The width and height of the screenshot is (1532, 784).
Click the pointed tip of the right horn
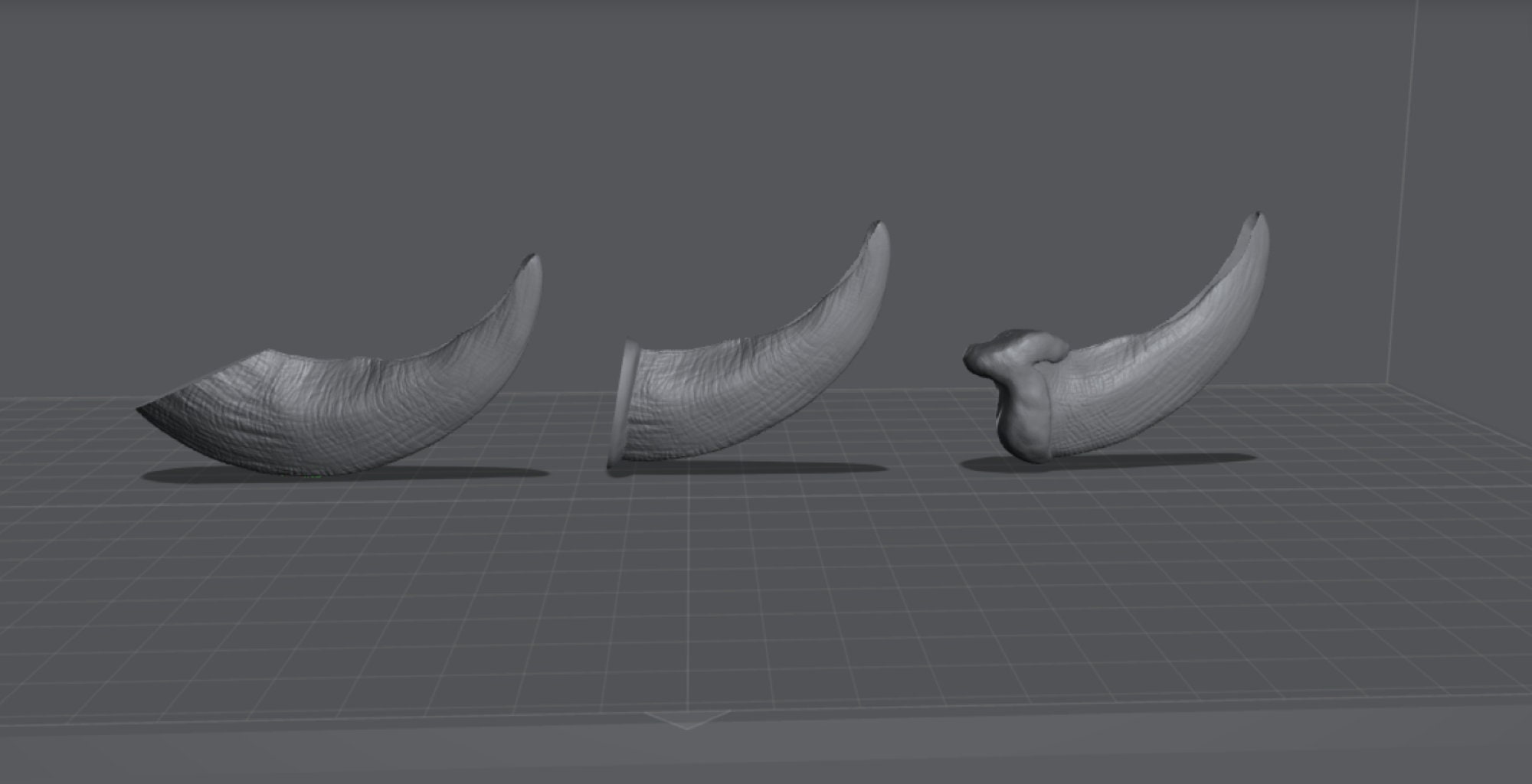click(x=1260, y=220)
